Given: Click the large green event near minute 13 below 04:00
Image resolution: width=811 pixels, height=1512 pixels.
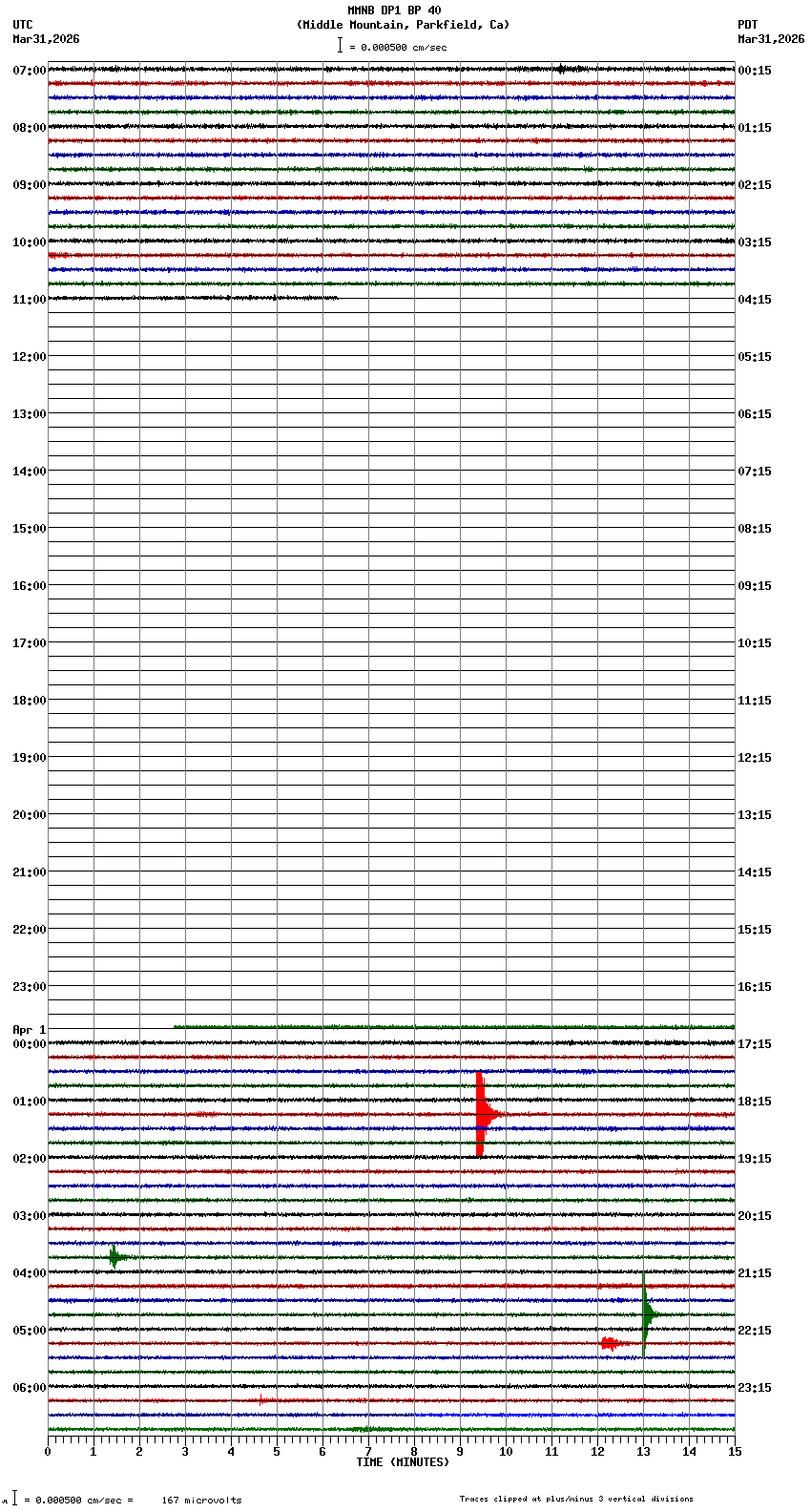Looking at the screenshot, I should pyautogui.click(x=647, y=1314).
